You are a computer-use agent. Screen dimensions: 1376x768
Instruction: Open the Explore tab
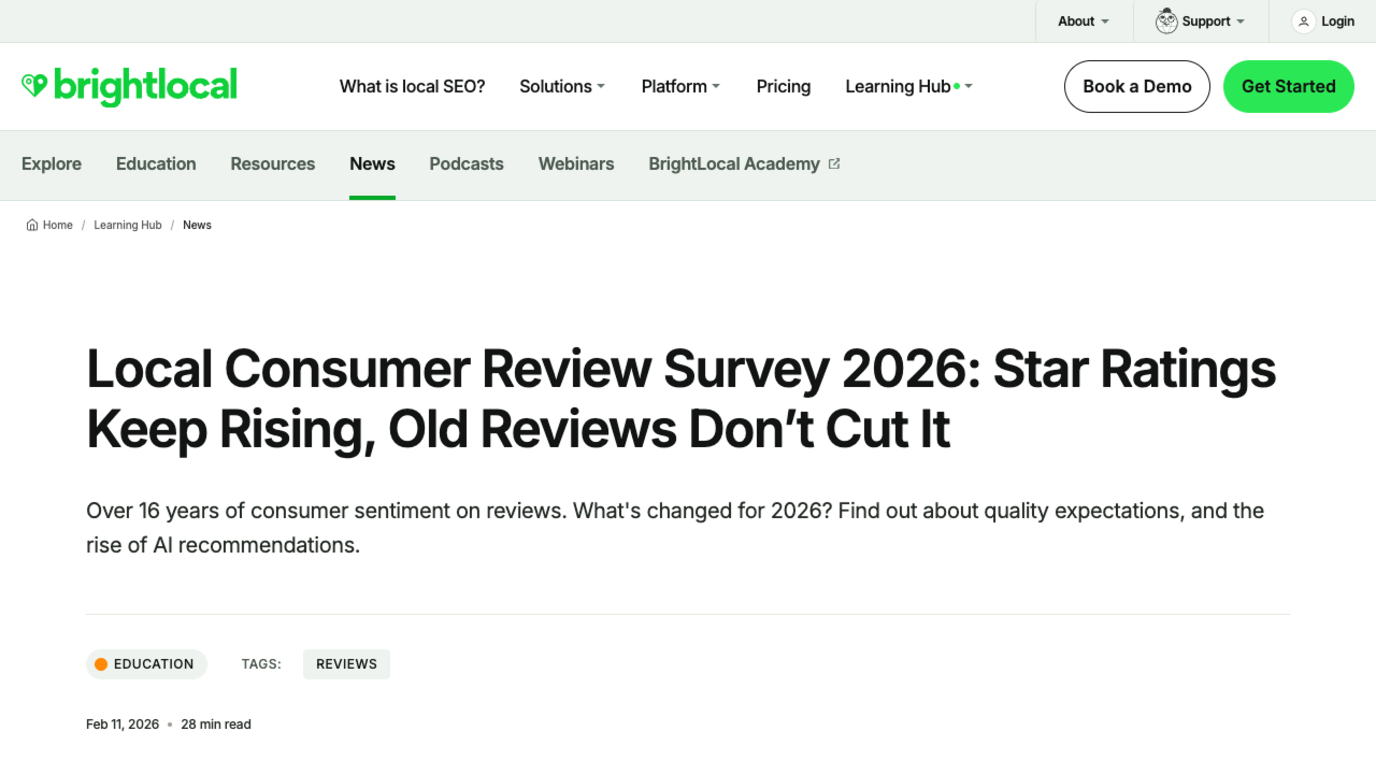click(x=52, y=164)
